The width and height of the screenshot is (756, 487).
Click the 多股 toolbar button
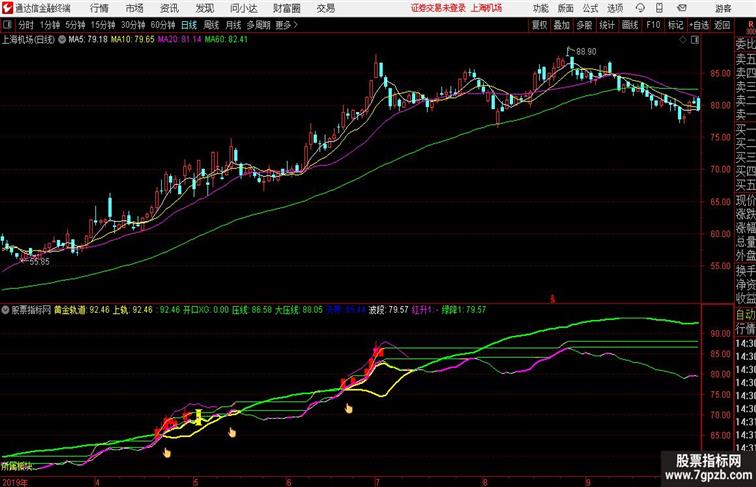click(584, 25)
